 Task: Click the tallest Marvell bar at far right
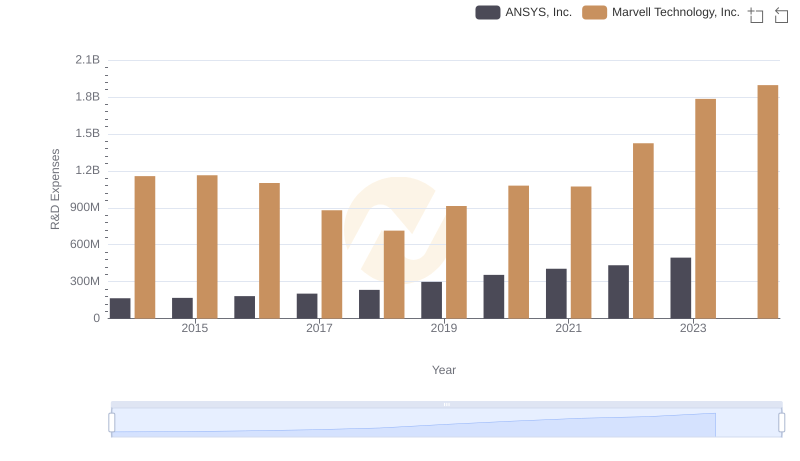point(768,201)
